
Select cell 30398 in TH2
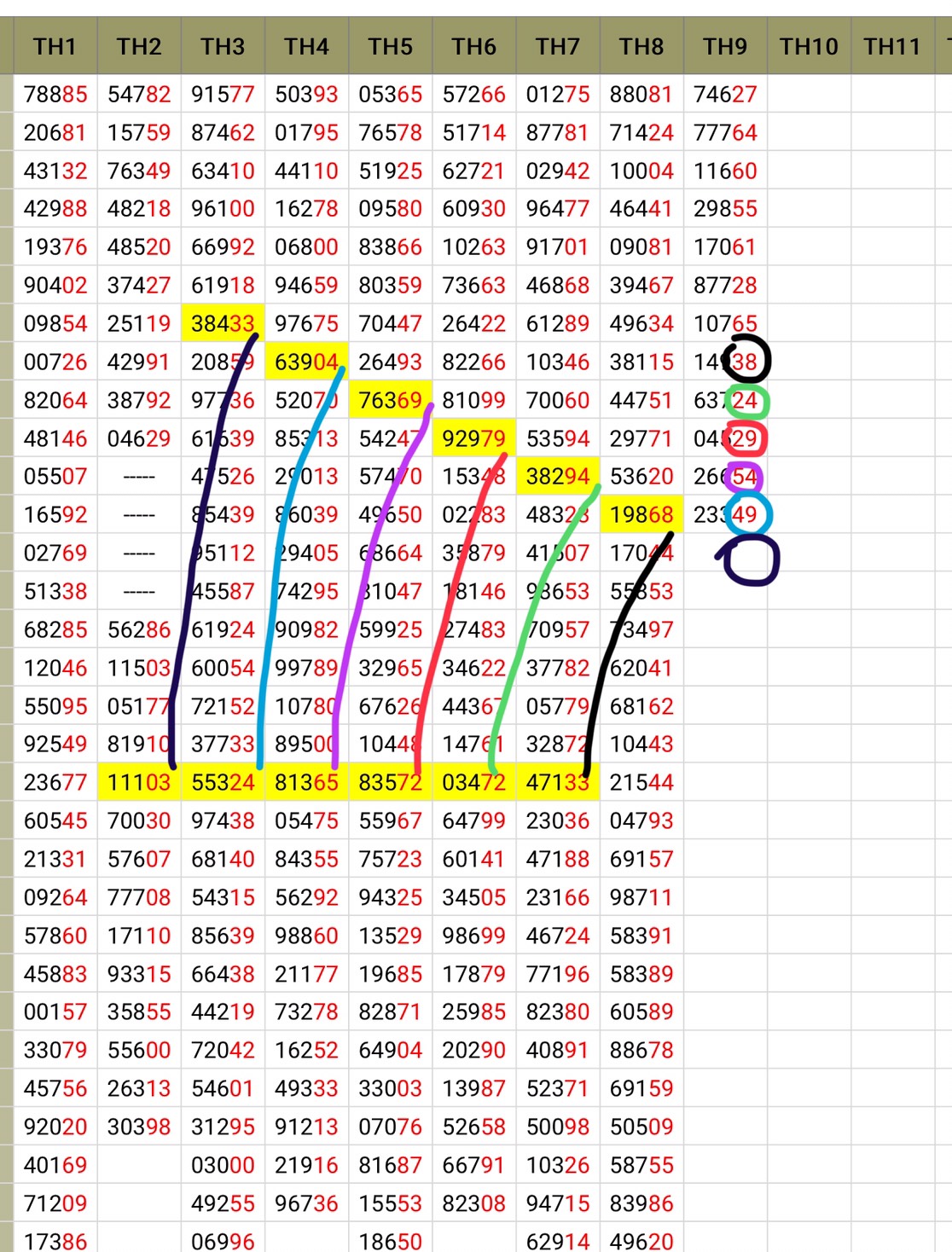(x=139, y=1127)
